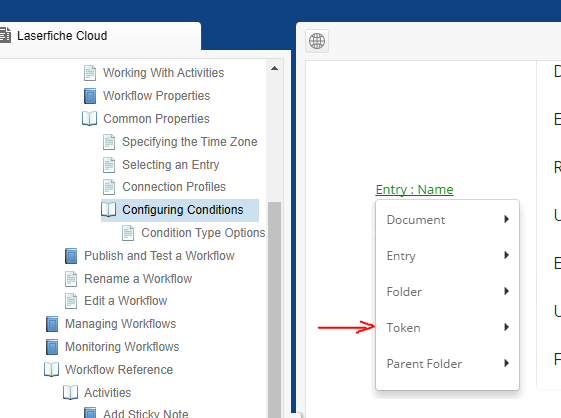The height and width of the screenshot is (418, 561).
Task: Click the Entry : Name green link
Action: [x=414, y=189]
